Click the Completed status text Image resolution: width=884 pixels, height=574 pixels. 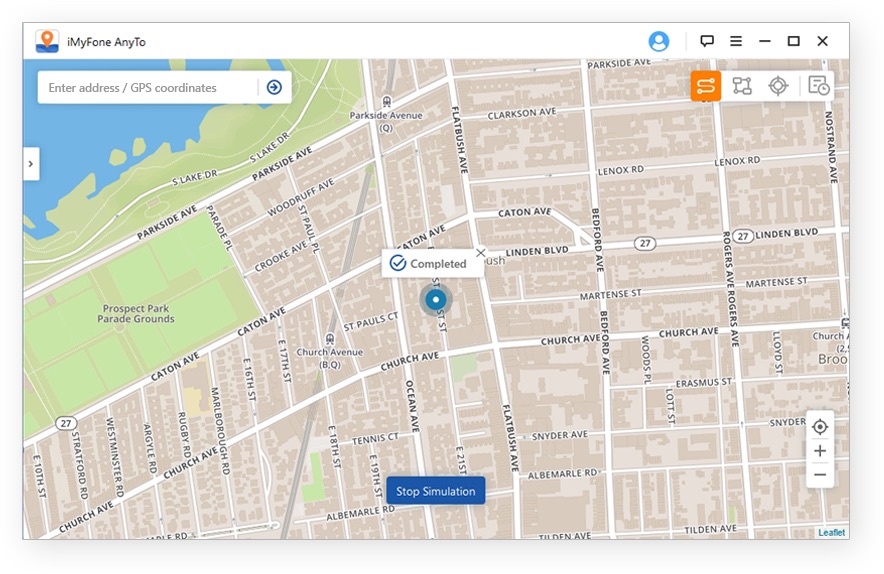(438, 264)
